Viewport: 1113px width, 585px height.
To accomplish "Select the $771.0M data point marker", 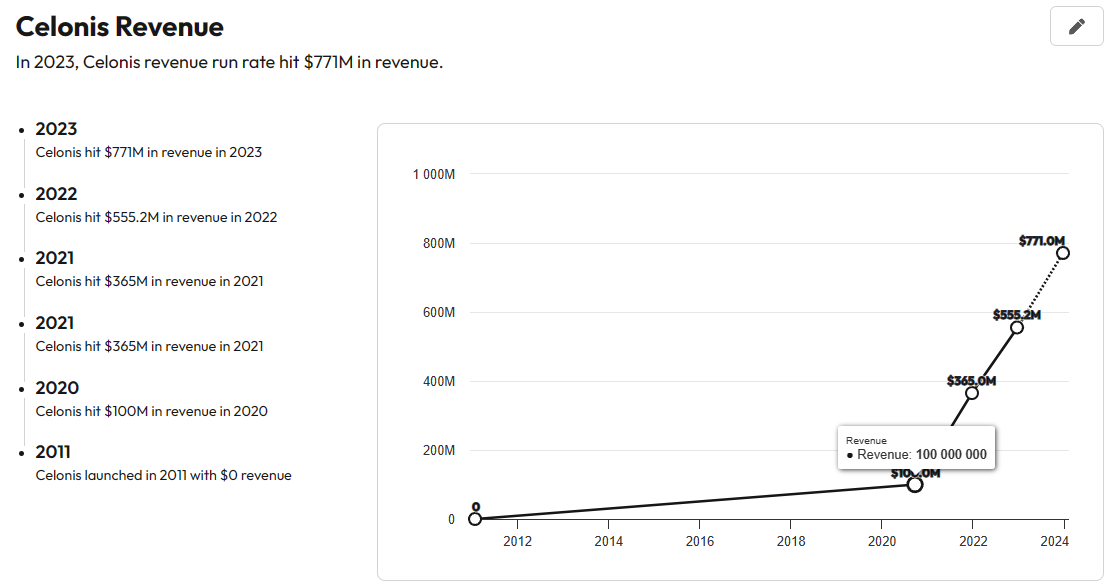I will [x=1063, y=253].
